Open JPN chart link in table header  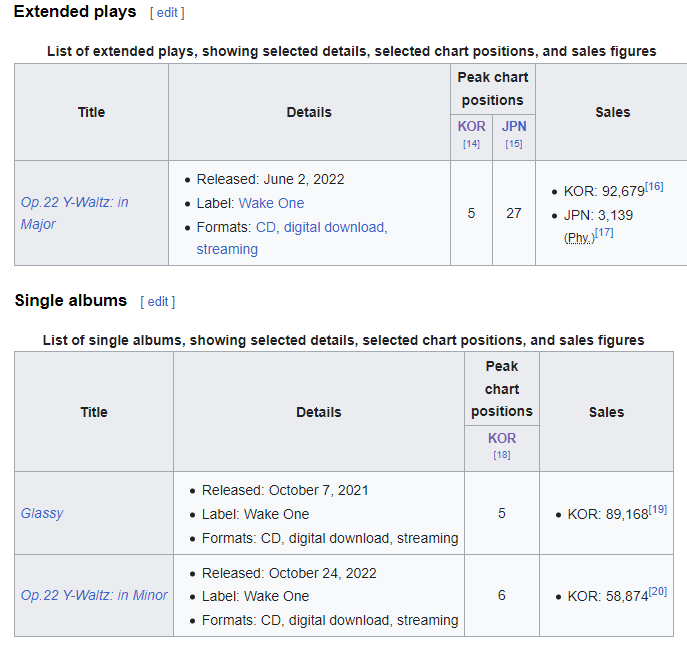[514, 126]
